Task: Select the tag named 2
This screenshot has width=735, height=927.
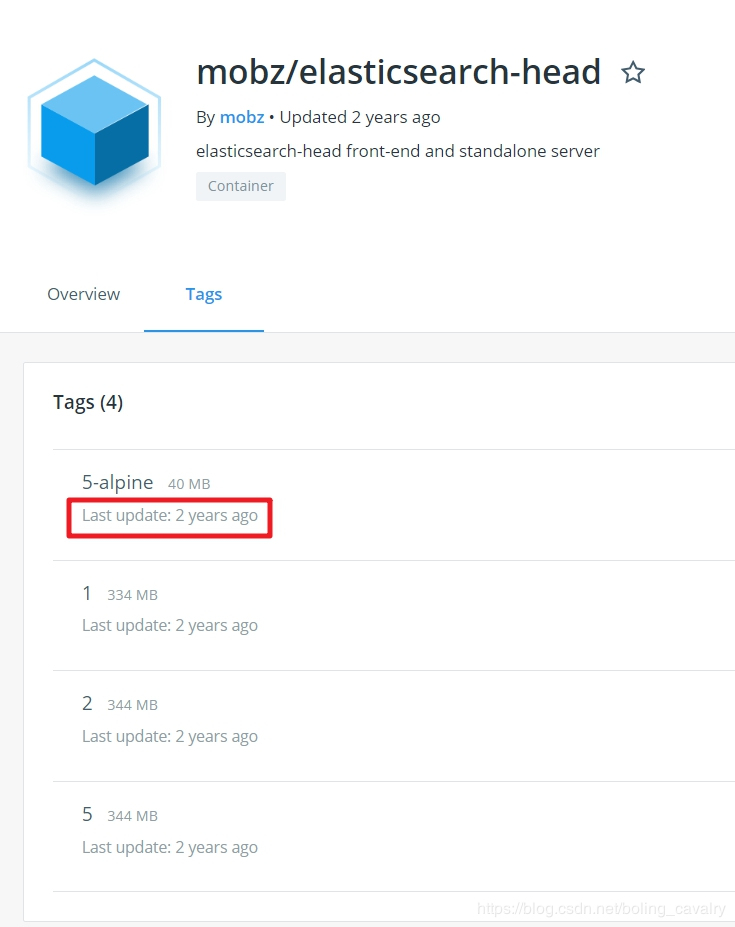Action: (87, 703)
